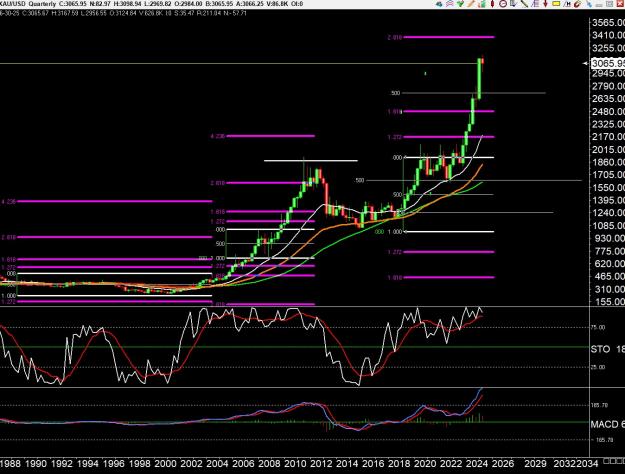
Task: Click the red downward arrow marker tool
Action: (545, 4)
